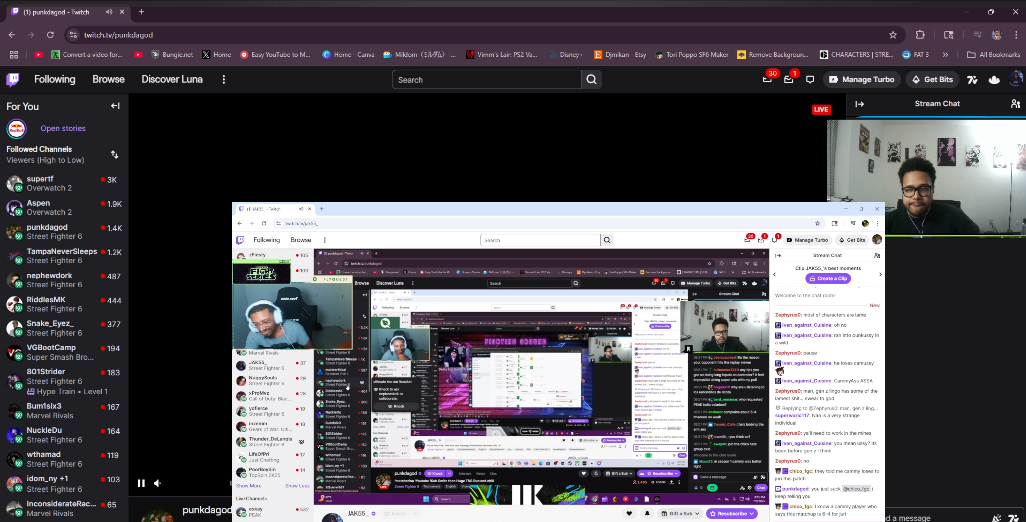This screenshot has height=522, width=1026.
Task: Open the Chrome extensions puzzle icon
Action: point(920,35)
